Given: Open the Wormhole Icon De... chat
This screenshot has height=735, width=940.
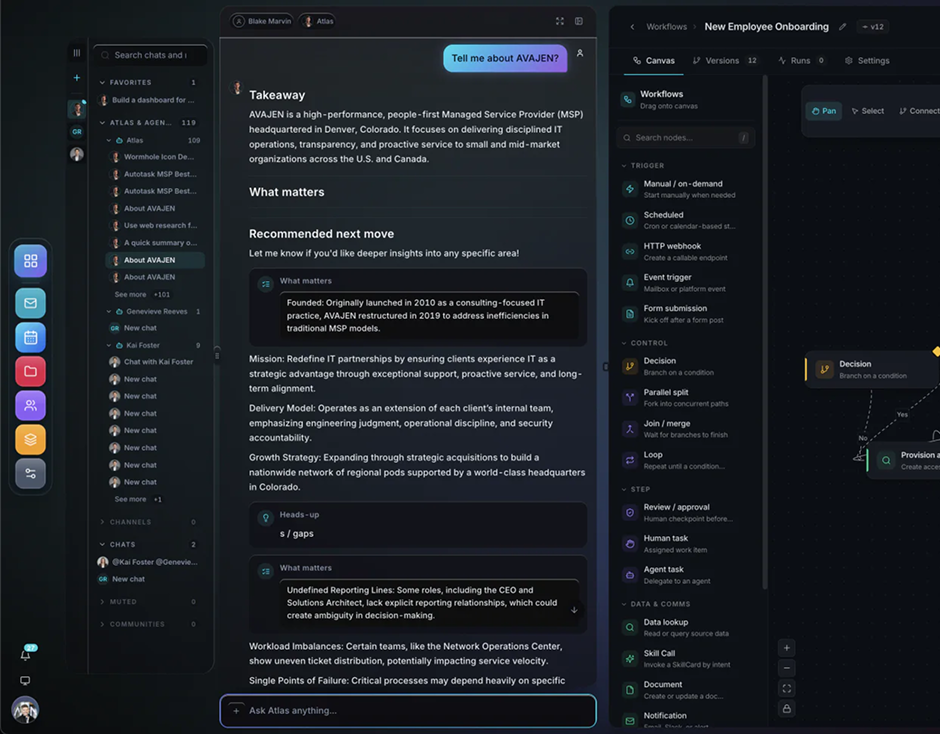Looking at the screenshot, I should point(153,157).
